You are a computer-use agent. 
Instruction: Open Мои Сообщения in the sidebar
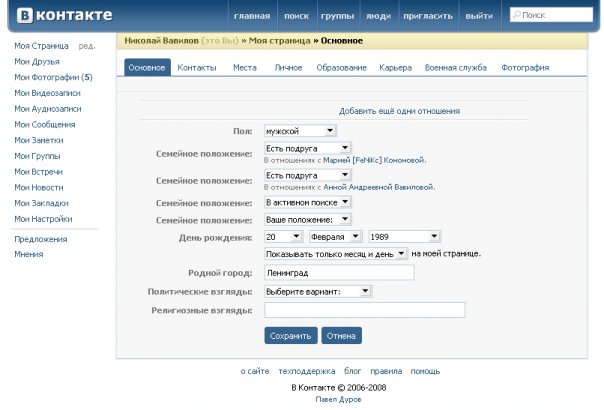[x=45, y=125]
